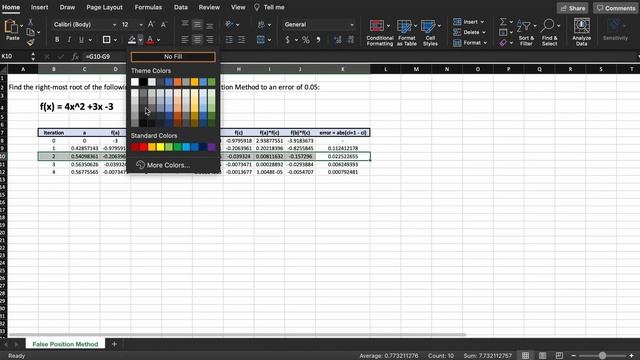The height and width of the screenshot is (360, 640).
Task: Click the Paste clipboard icon
Action: coord(11,27)
